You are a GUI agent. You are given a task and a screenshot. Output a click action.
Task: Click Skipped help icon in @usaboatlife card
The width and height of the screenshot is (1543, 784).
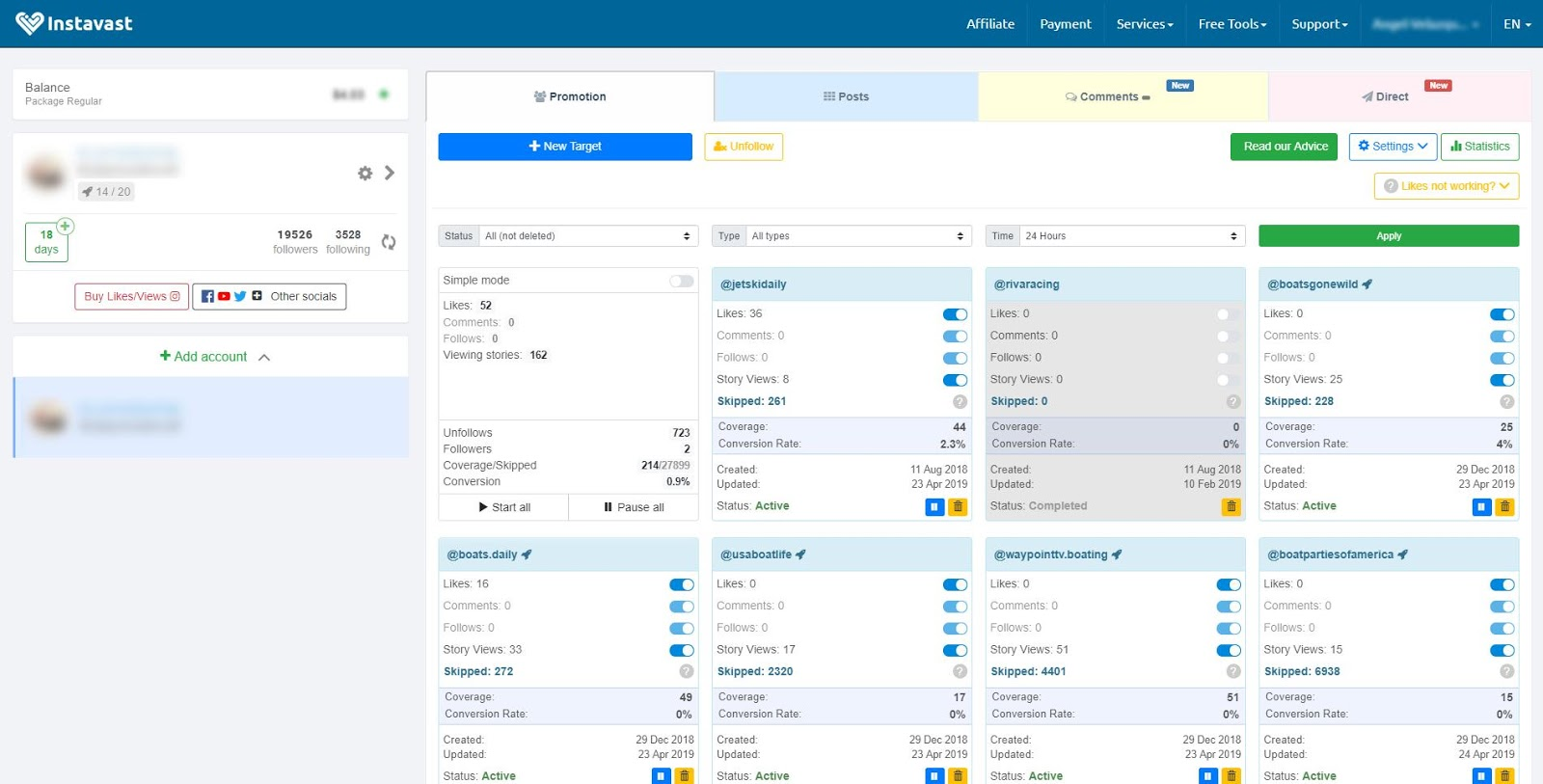coord(960,672)
